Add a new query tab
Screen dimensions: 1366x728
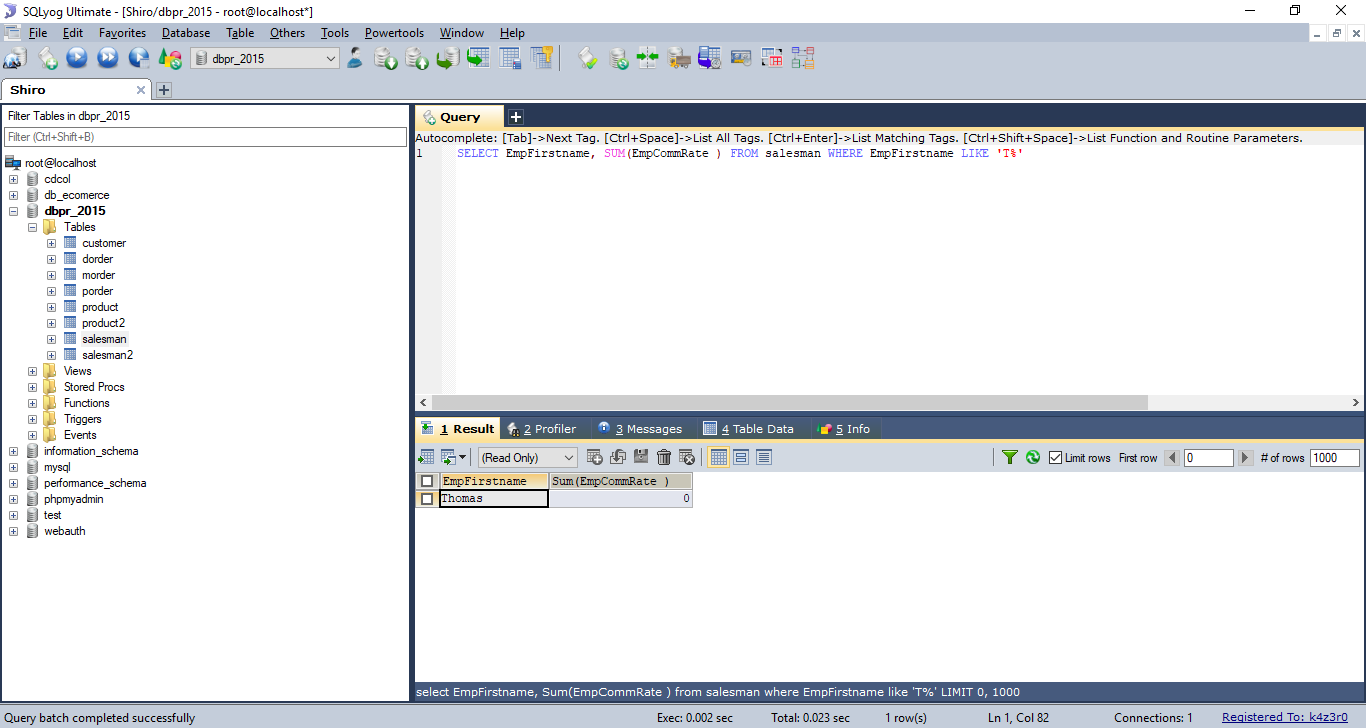[516, 117]
